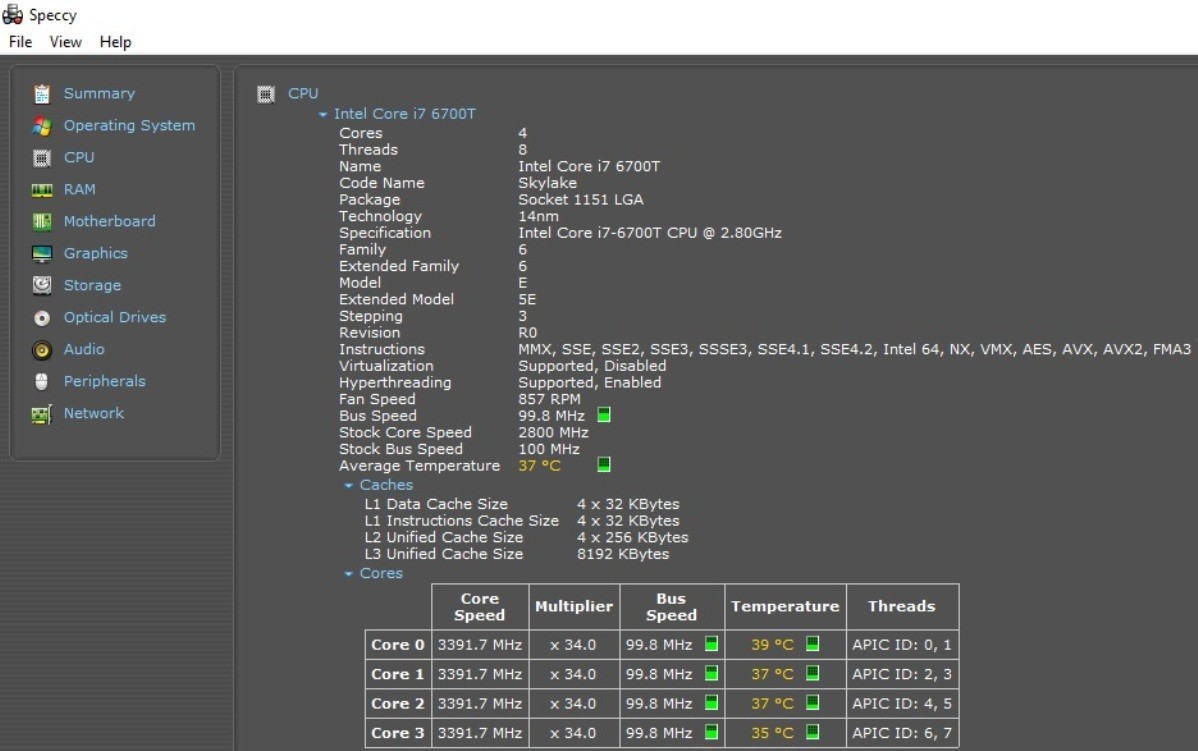The image size is (1198, 751).
Task: Click Core 3 temperature graph icon
Action: [813, 732]
